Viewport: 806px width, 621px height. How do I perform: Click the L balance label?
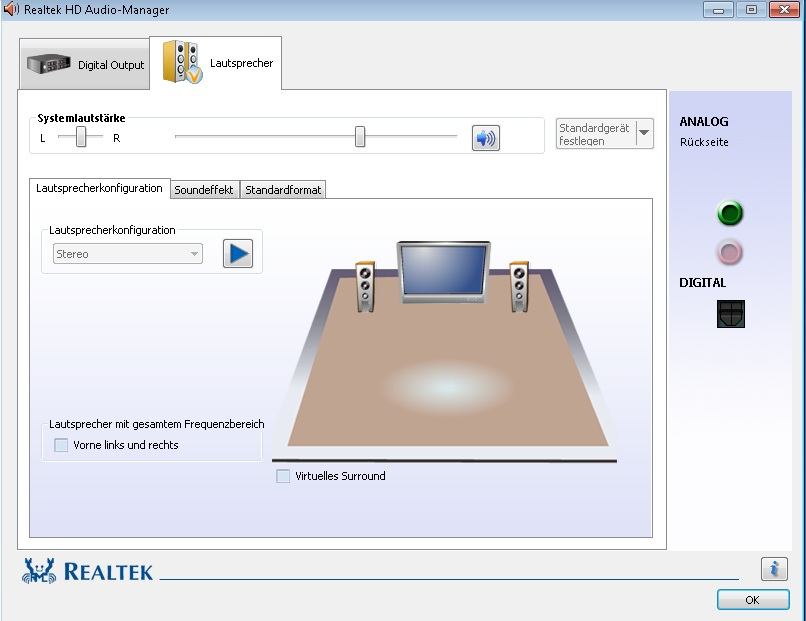43,138
